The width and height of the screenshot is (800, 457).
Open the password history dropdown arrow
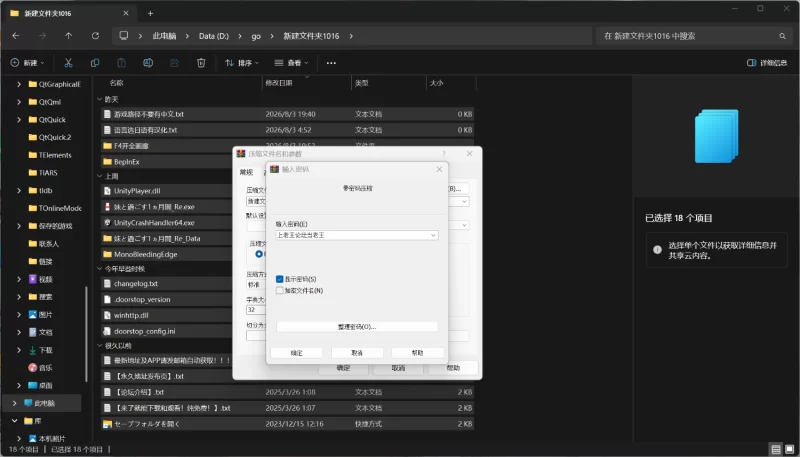coord(433,235)
